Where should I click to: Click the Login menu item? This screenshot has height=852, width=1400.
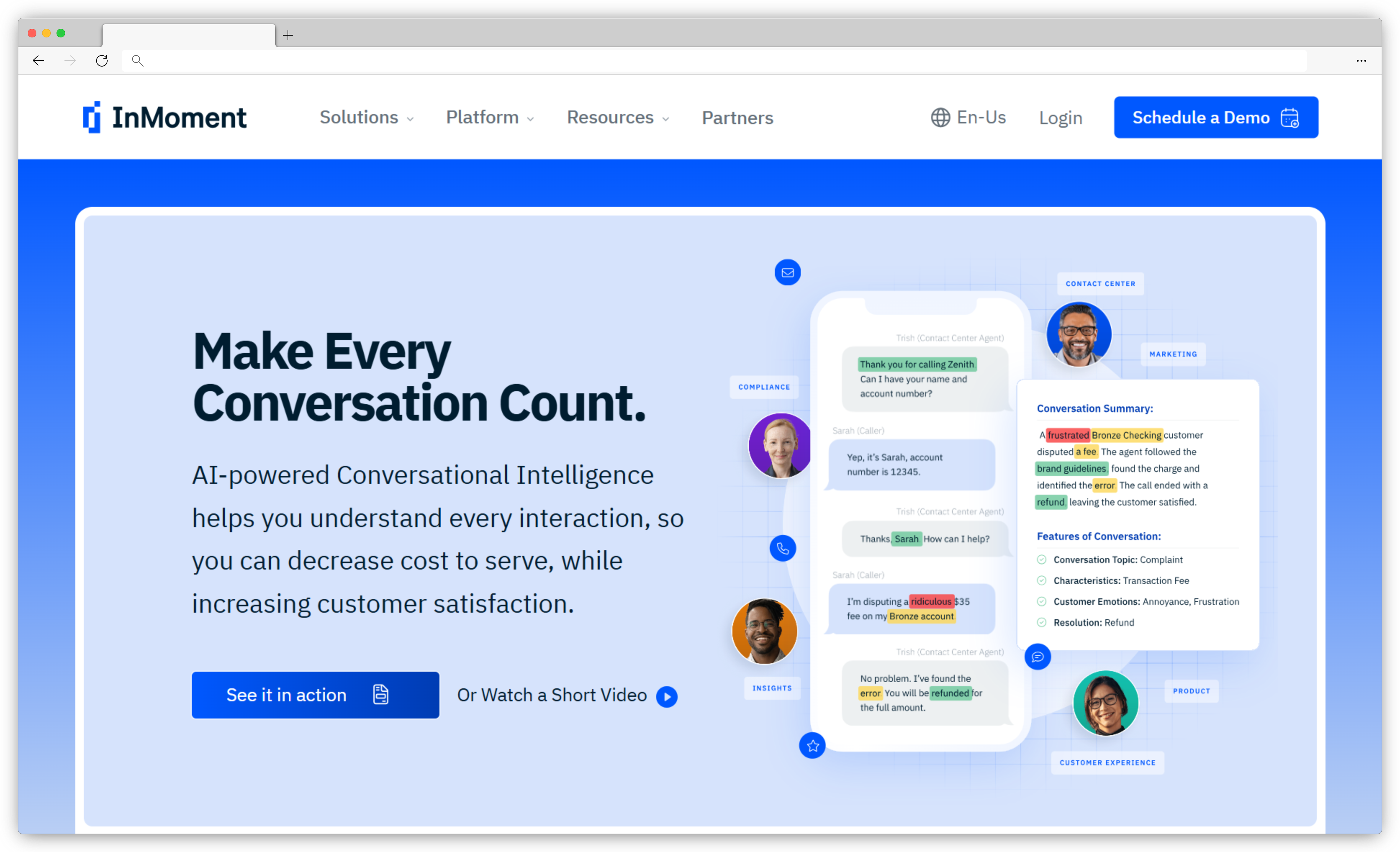point(1060,117)
